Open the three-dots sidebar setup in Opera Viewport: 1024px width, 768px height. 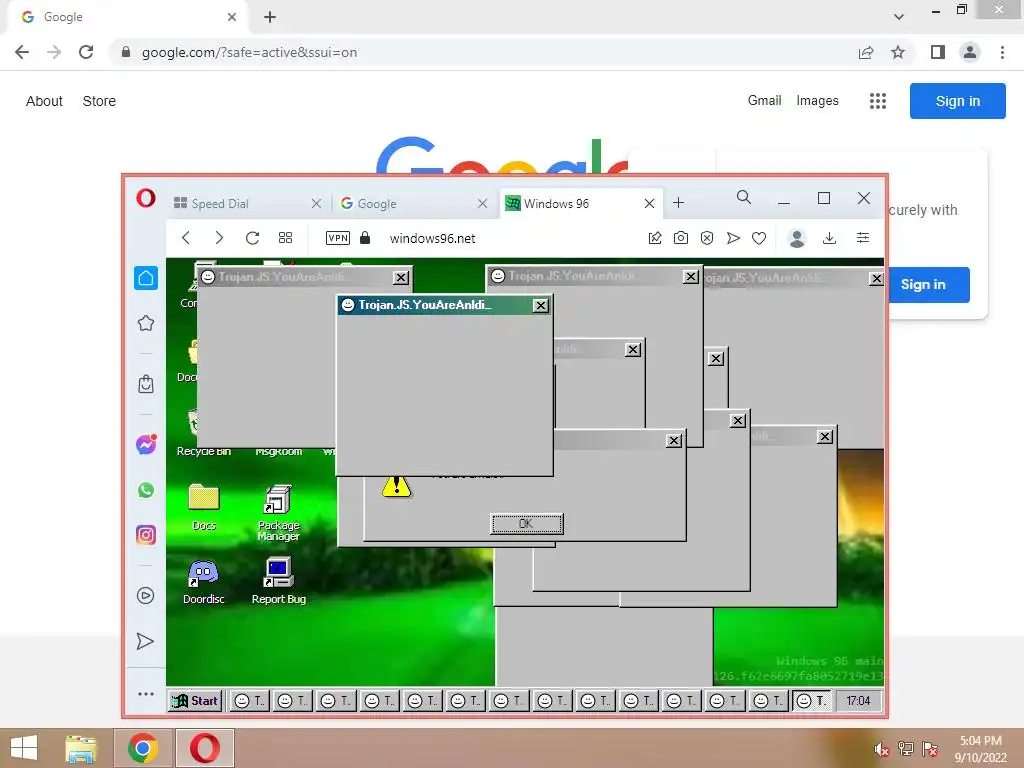146,694
